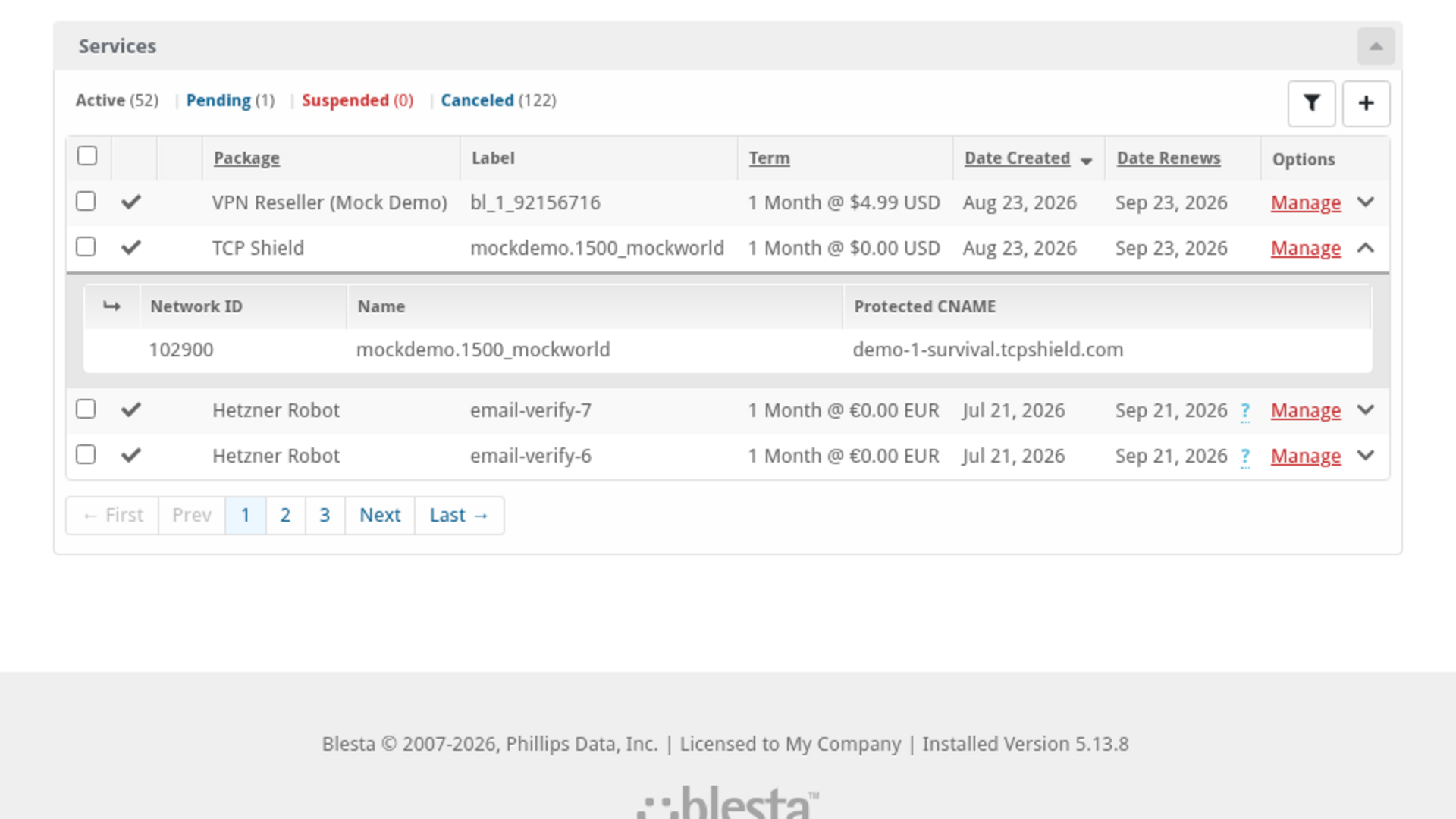Switch to Suspended services tab

[x=357, y=100]
